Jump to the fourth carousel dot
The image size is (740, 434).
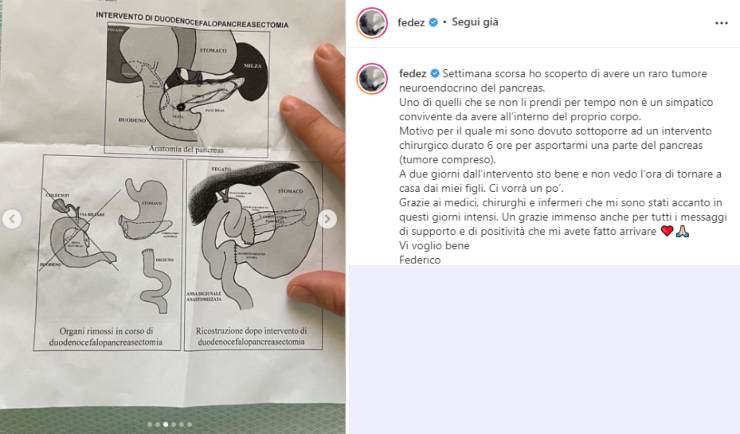pos(174,425)
